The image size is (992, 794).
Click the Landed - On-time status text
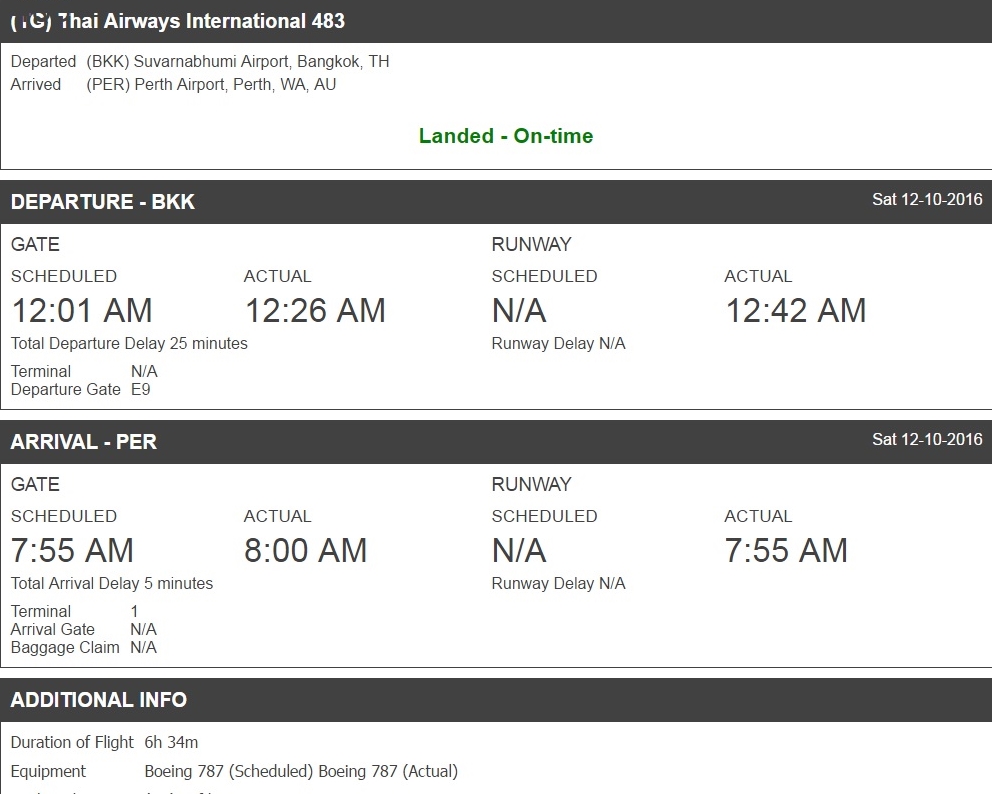click(x=505, y=136)
